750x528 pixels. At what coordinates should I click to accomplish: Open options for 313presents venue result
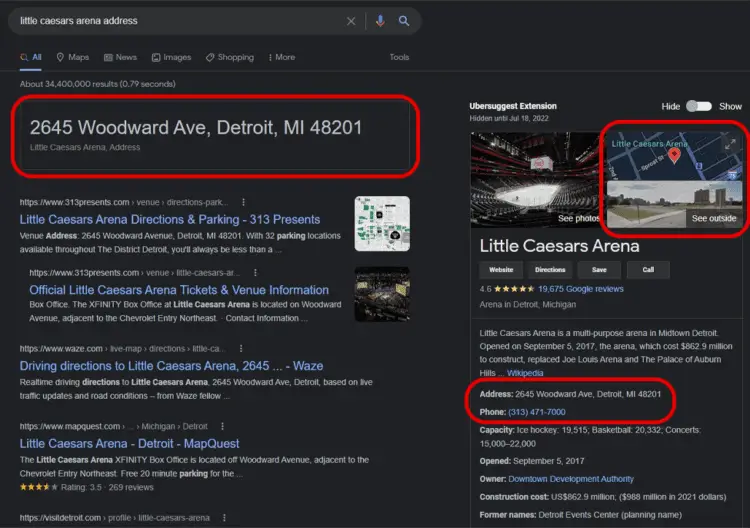(x=255, y=273)
